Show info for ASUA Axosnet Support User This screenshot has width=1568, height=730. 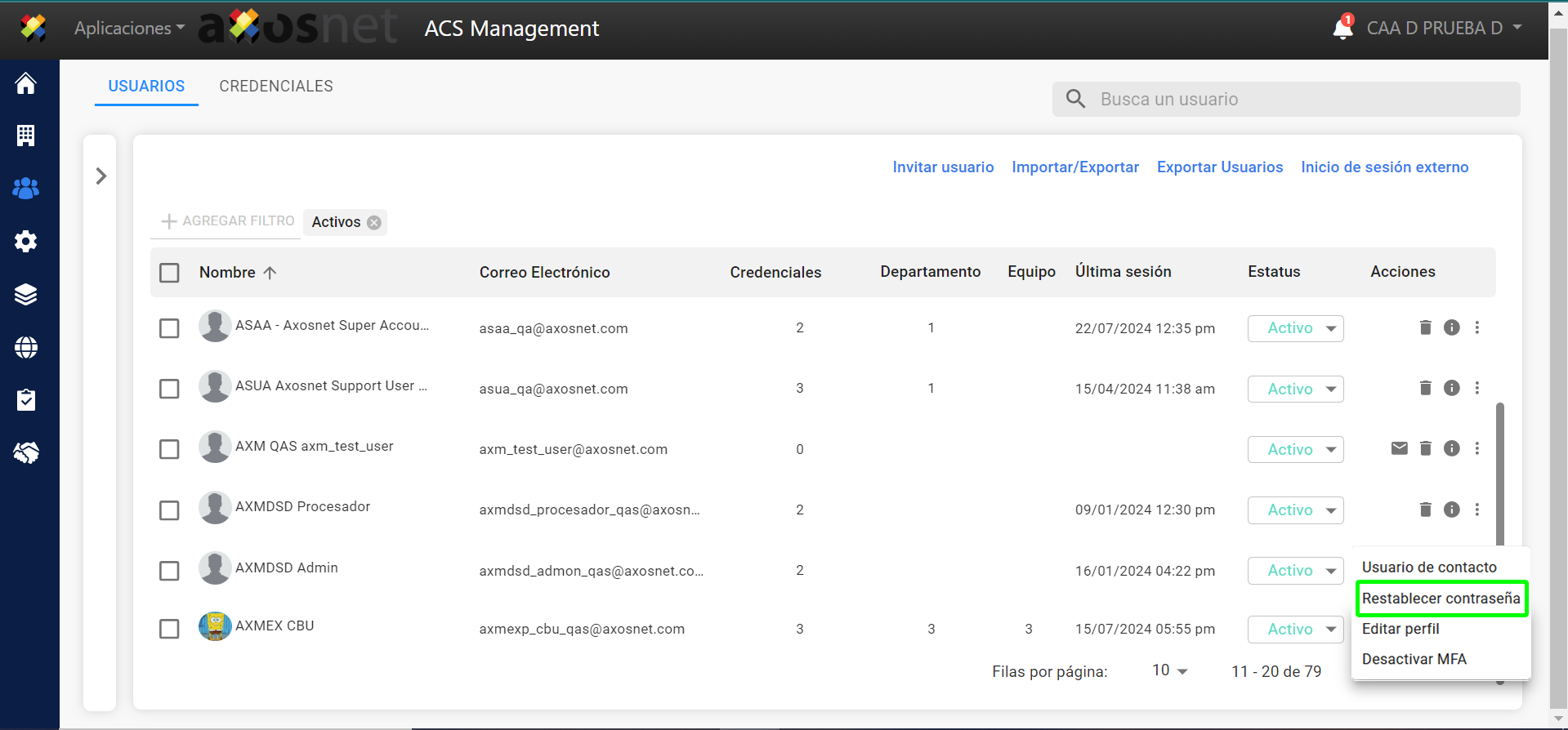pos(1451,388)
